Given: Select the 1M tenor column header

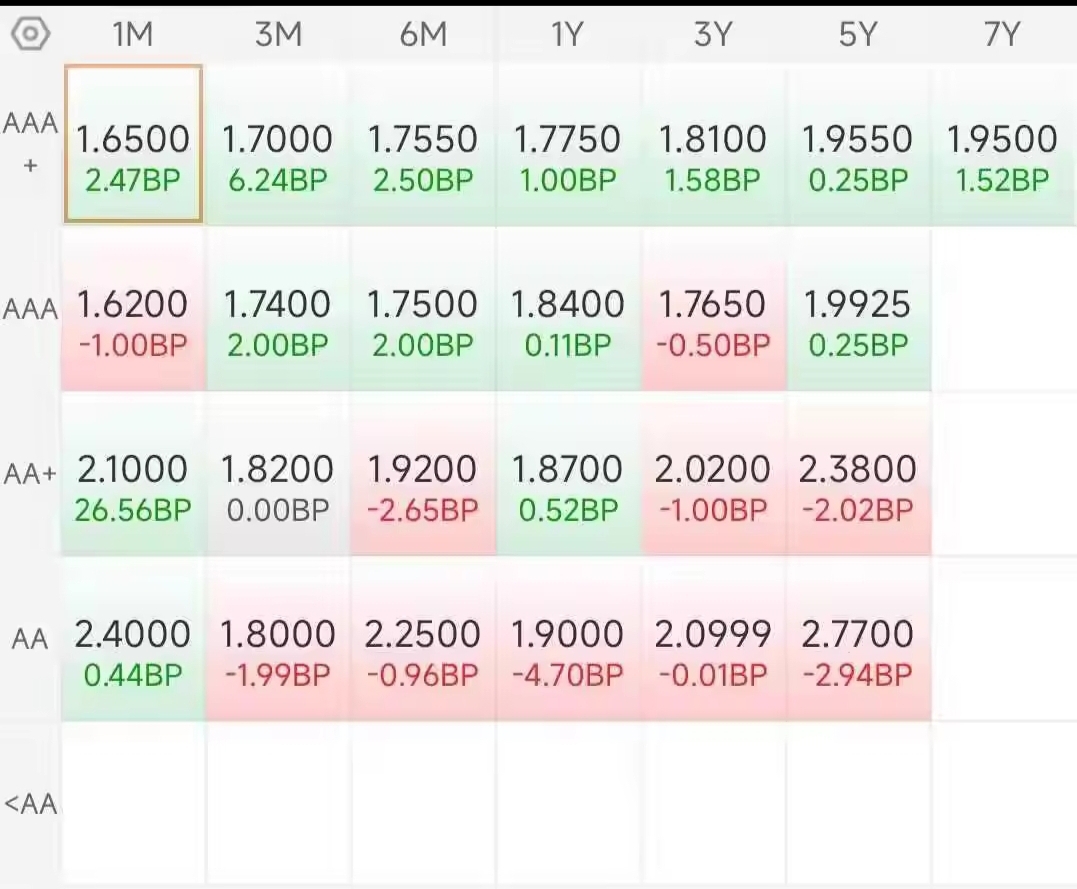Looking at the screenshot, I should [133, 34].
